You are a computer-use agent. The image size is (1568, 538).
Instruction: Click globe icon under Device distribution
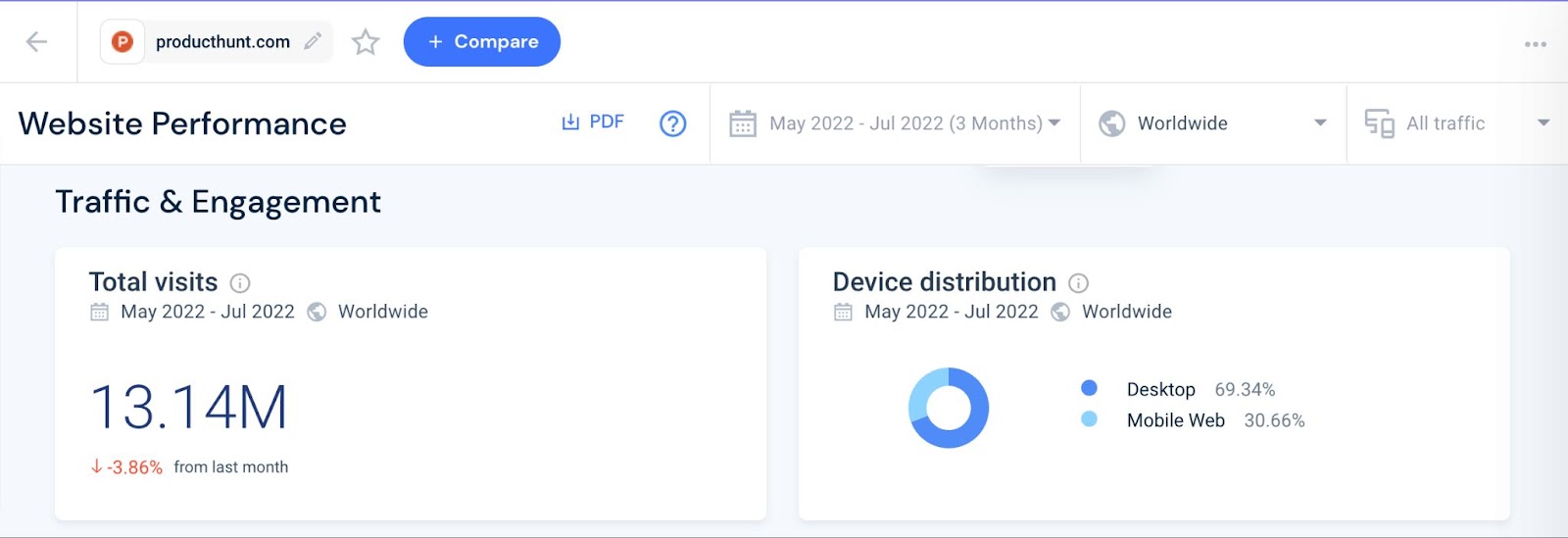point(1060,312)
